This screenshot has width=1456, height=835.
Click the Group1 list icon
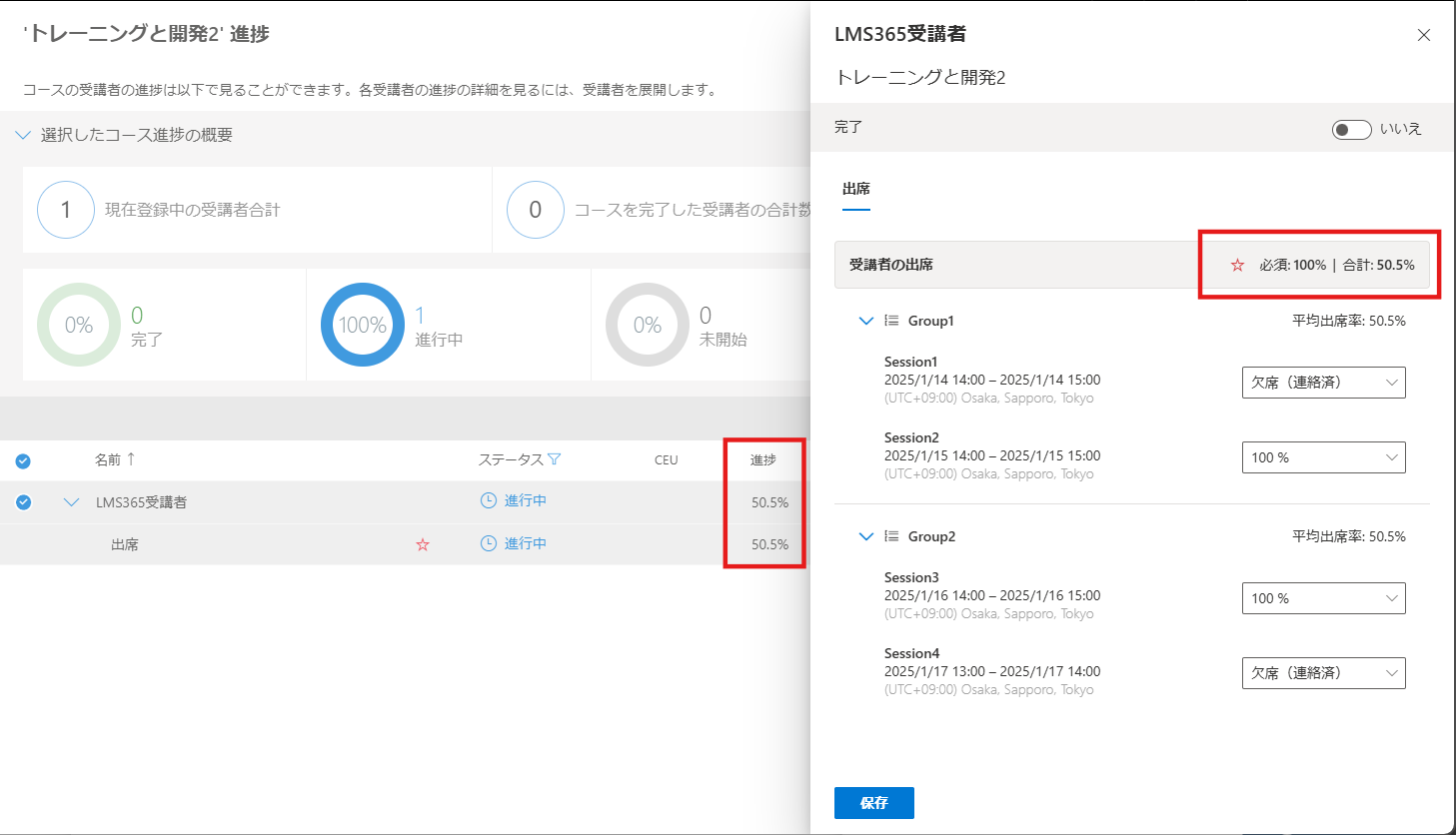892,321
